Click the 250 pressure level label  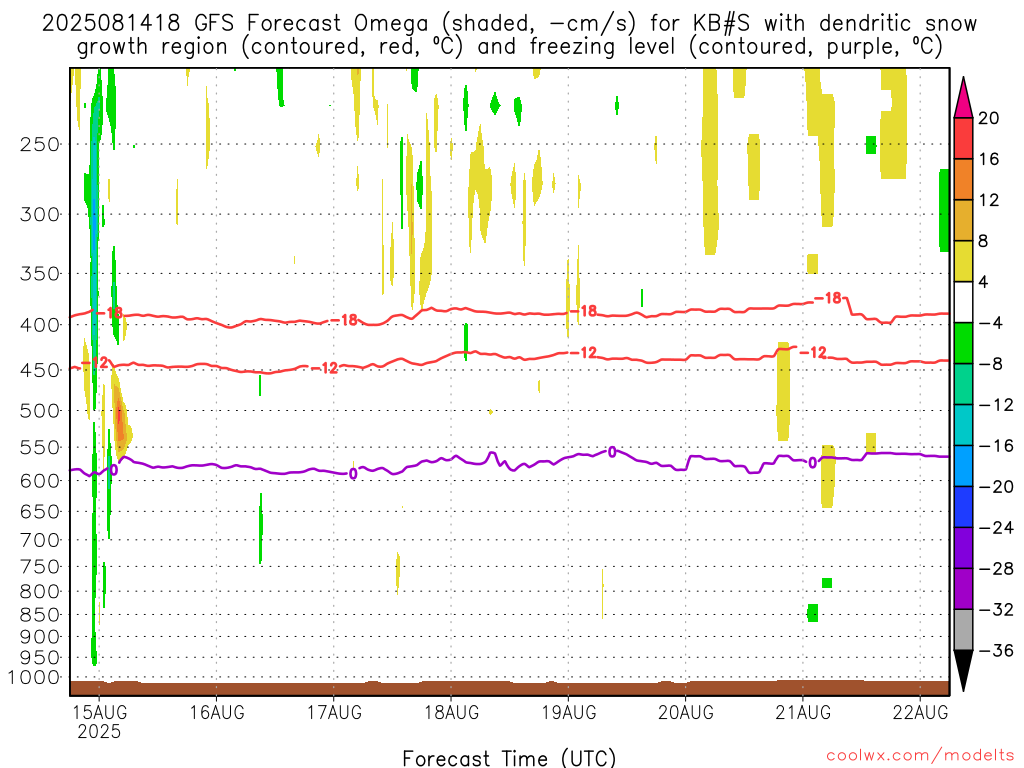[40, 144]
